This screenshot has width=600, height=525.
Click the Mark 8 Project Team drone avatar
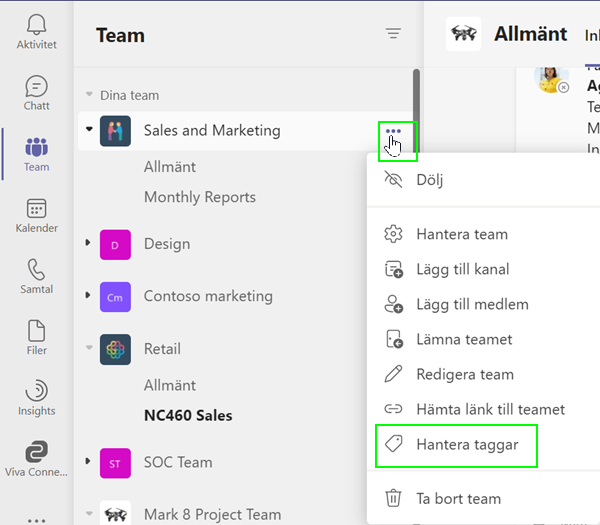115,513
